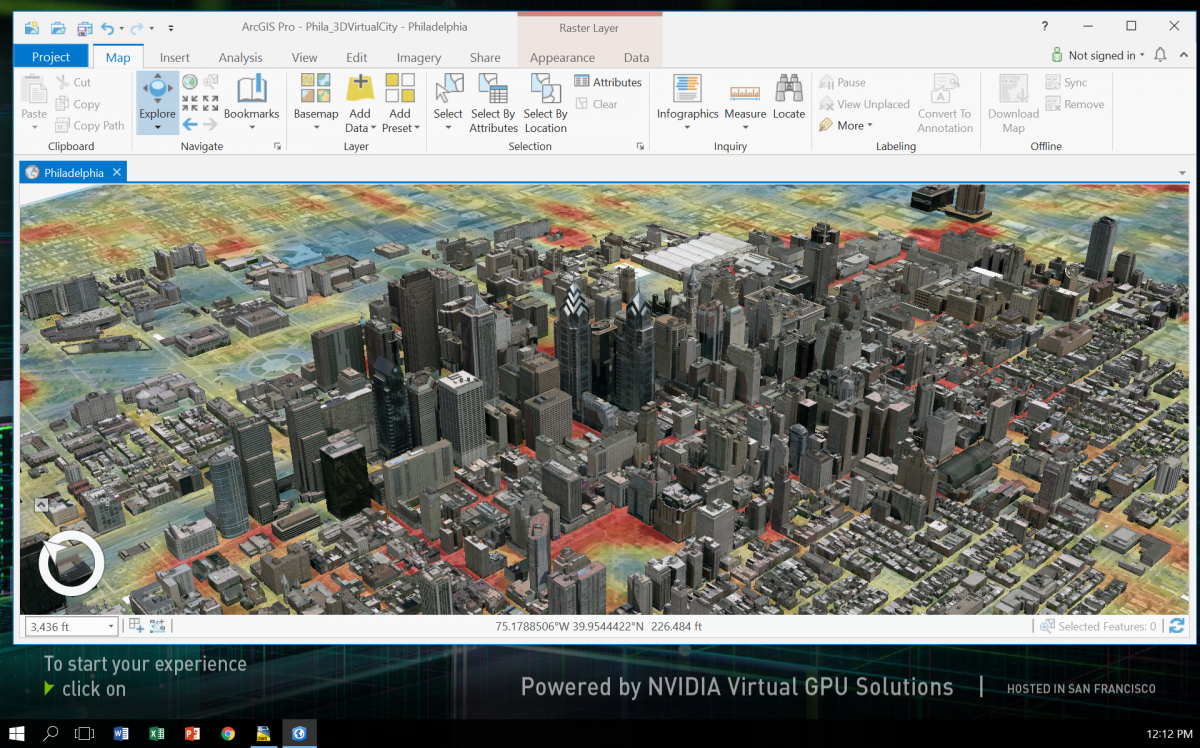Click the coordinates readout in status bar
The image size is (1200, 748).
[x=599, y=626]
